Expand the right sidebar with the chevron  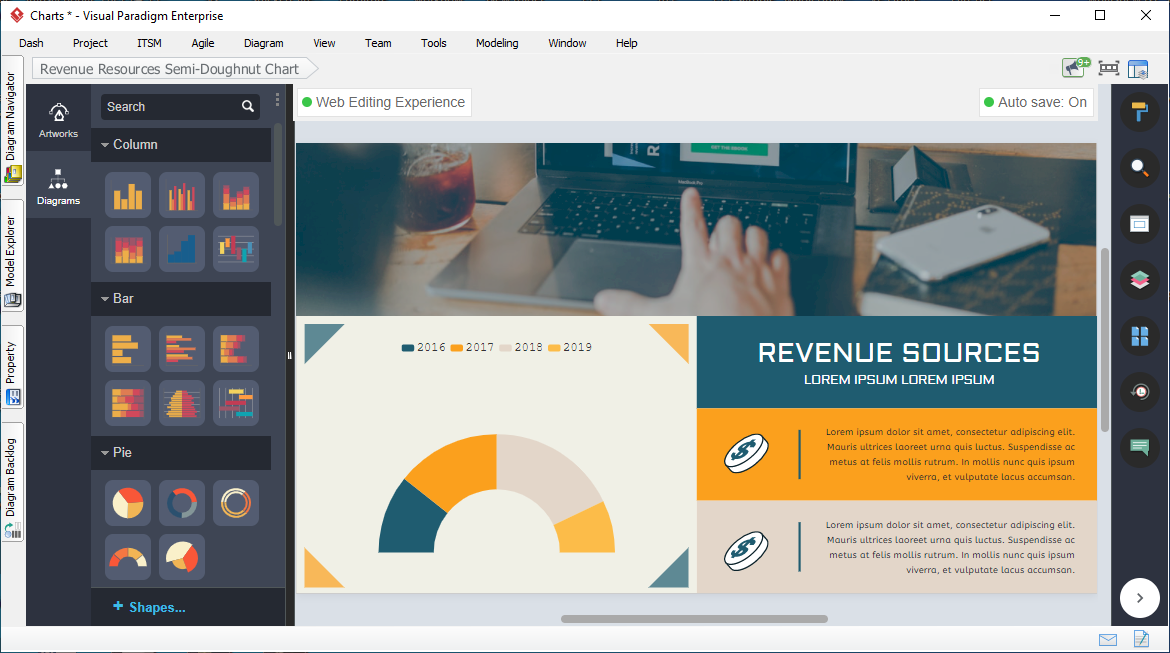point(1139,598)
